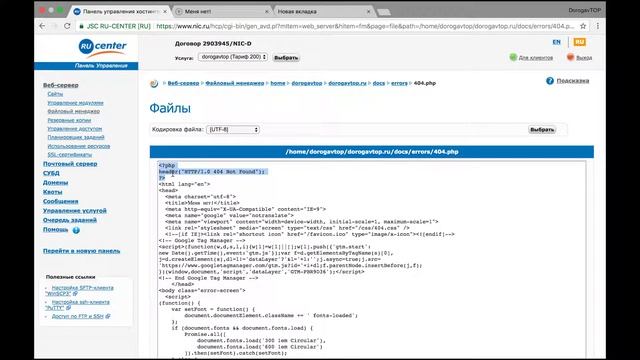Open СУБД sidebar section

[x=51, y=173]
